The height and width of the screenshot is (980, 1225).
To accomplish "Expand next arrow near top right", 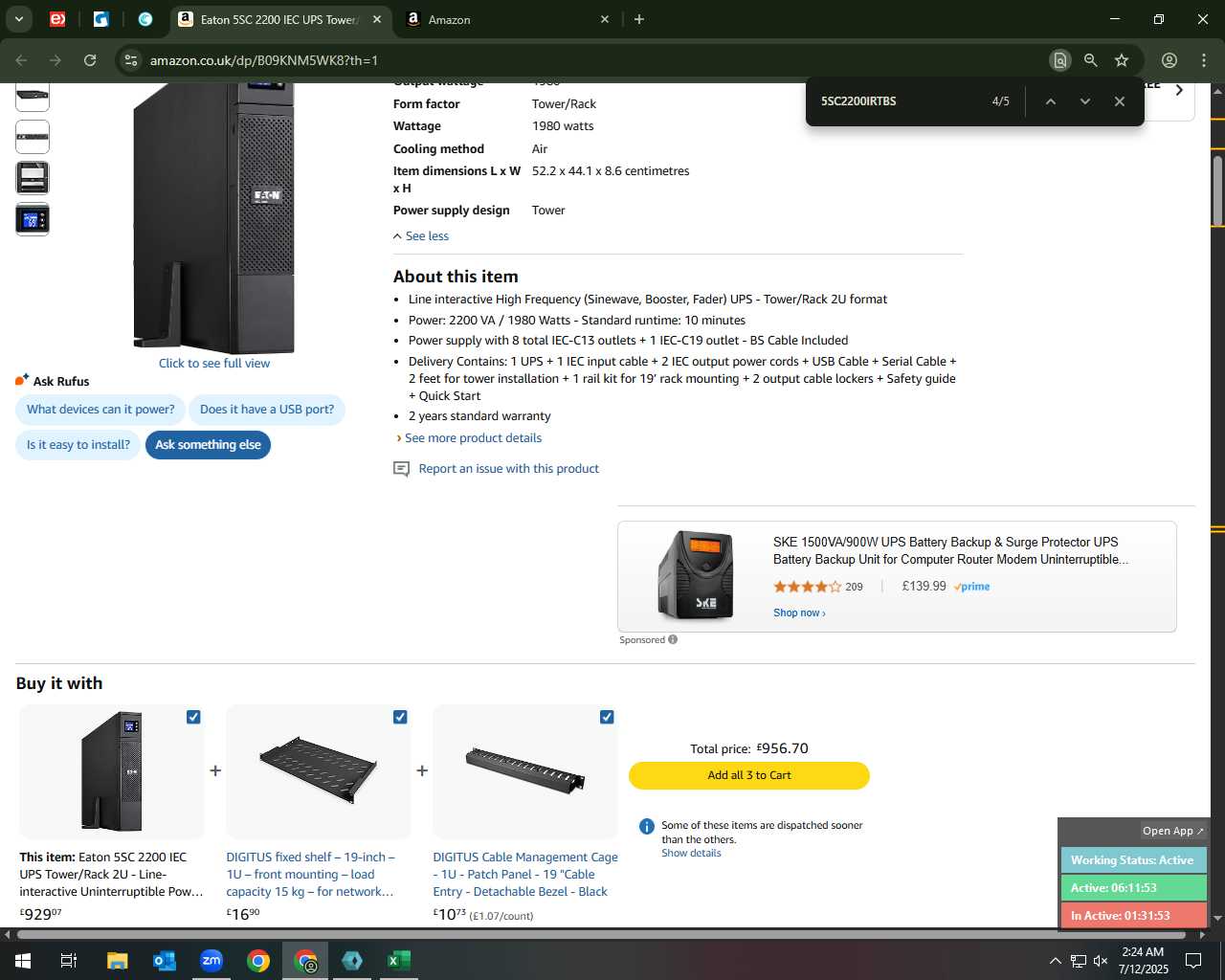I will 1179,91.
